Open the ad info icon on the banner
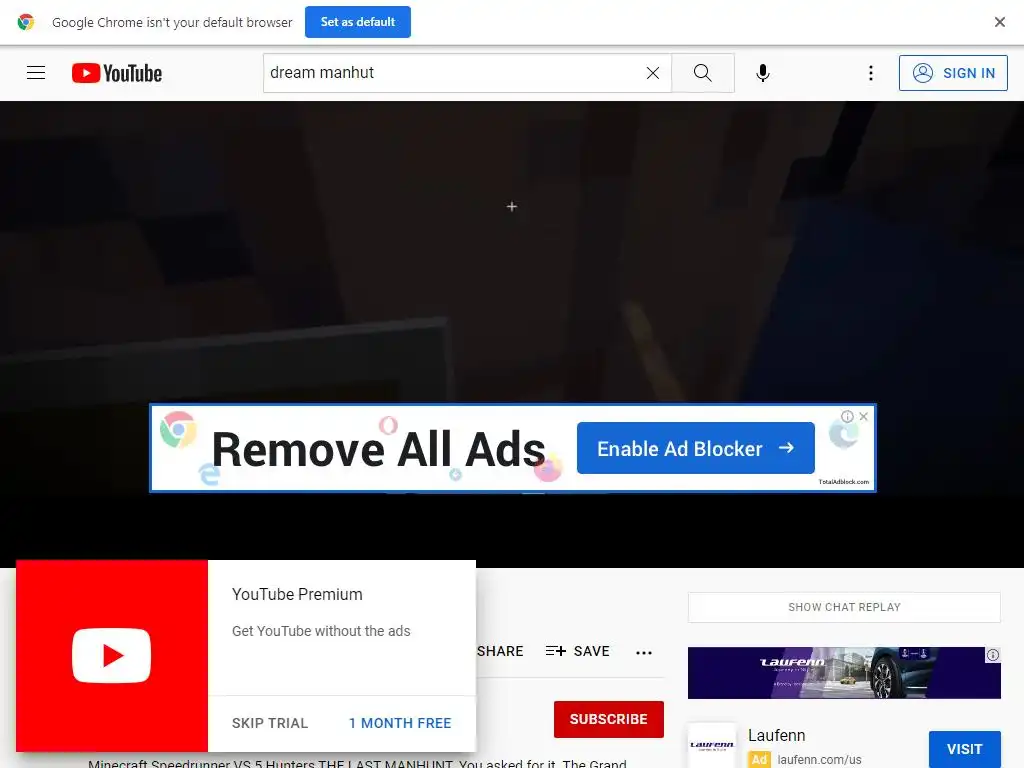 coord(847,416)
